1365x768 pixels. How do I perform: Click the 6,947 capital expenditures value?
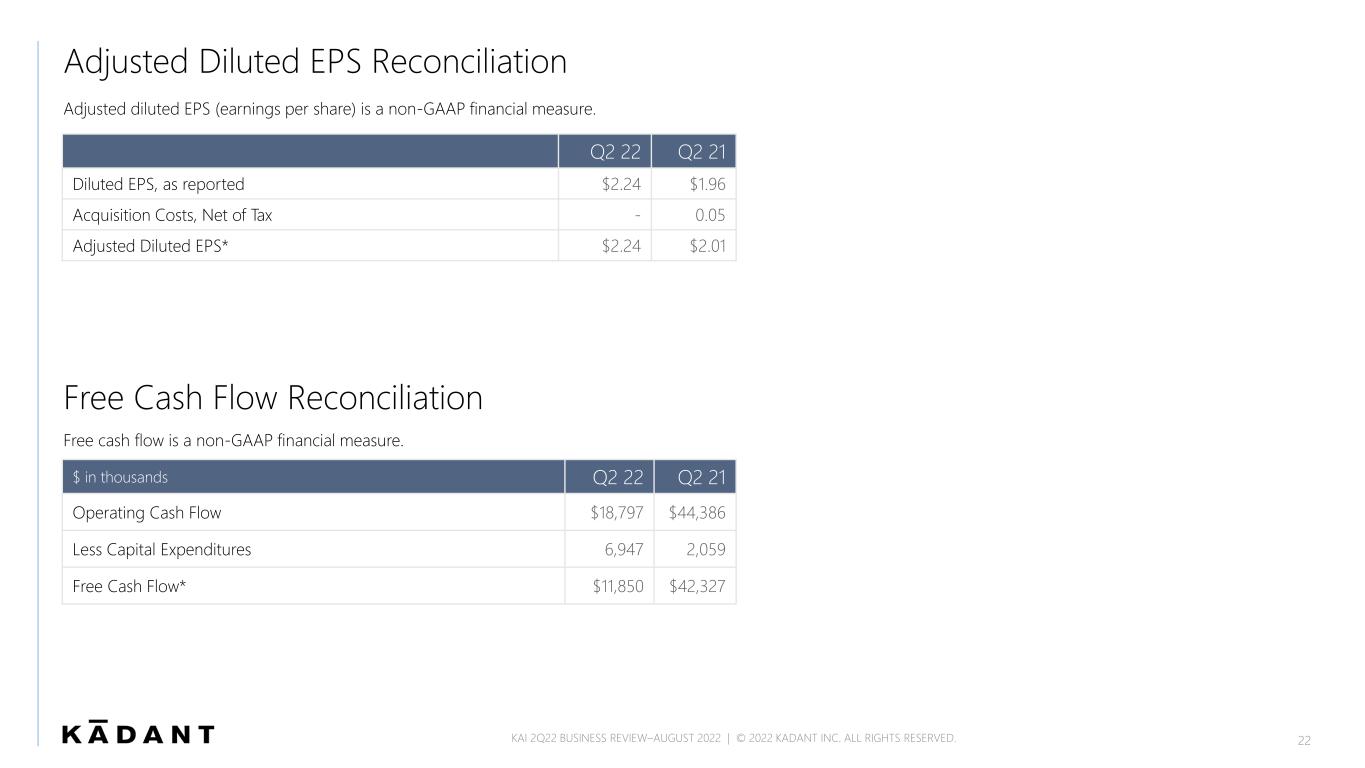pyautogui.click(x=623, y=549)
